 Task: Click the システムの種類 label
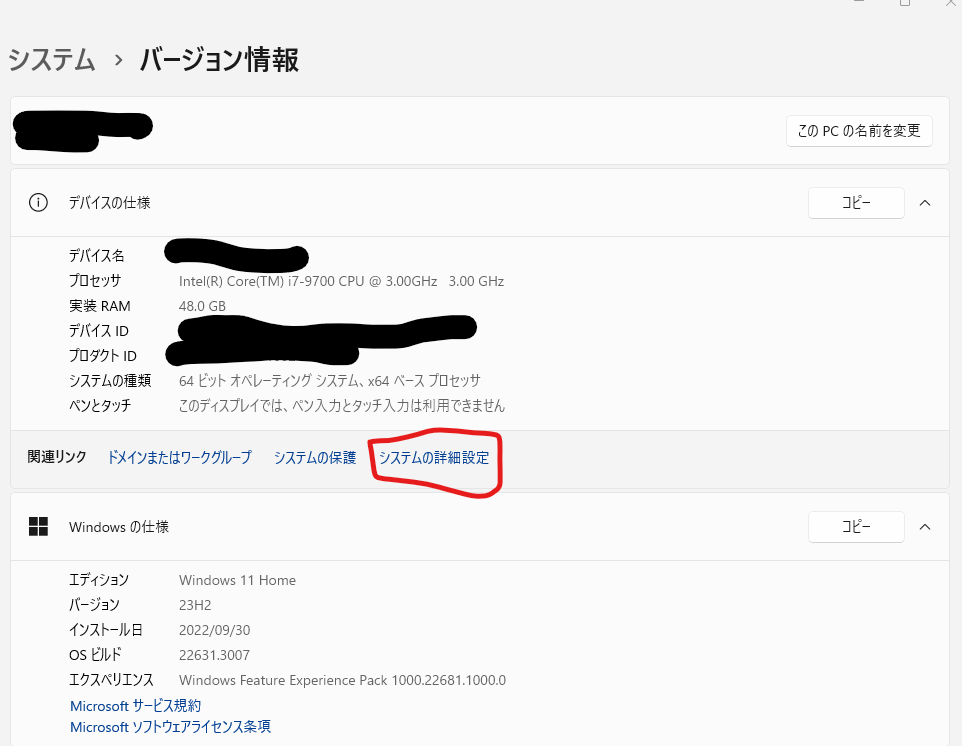[x=110, y=380]
